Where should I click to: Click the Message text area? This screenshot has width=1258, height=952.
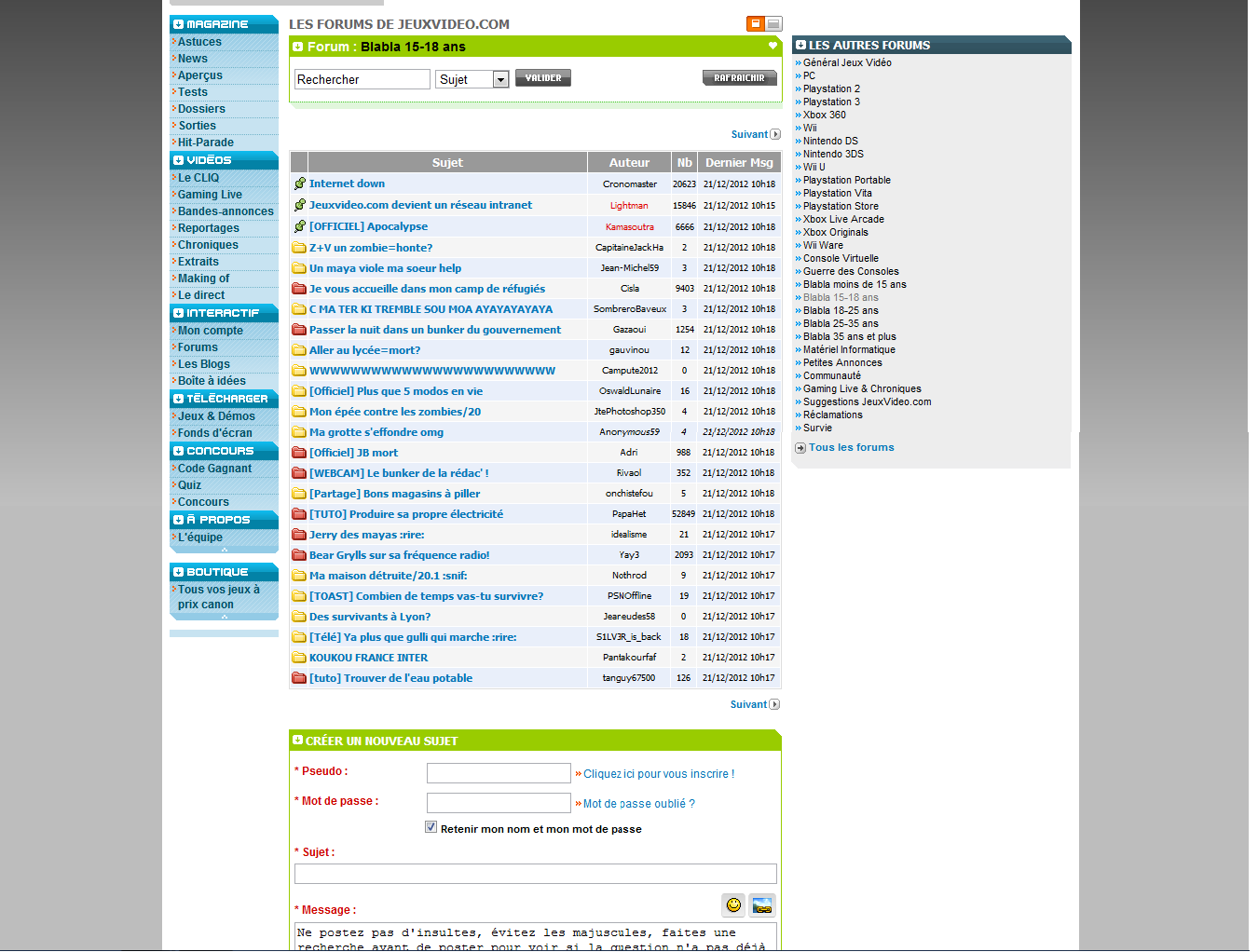coord(536,937)
